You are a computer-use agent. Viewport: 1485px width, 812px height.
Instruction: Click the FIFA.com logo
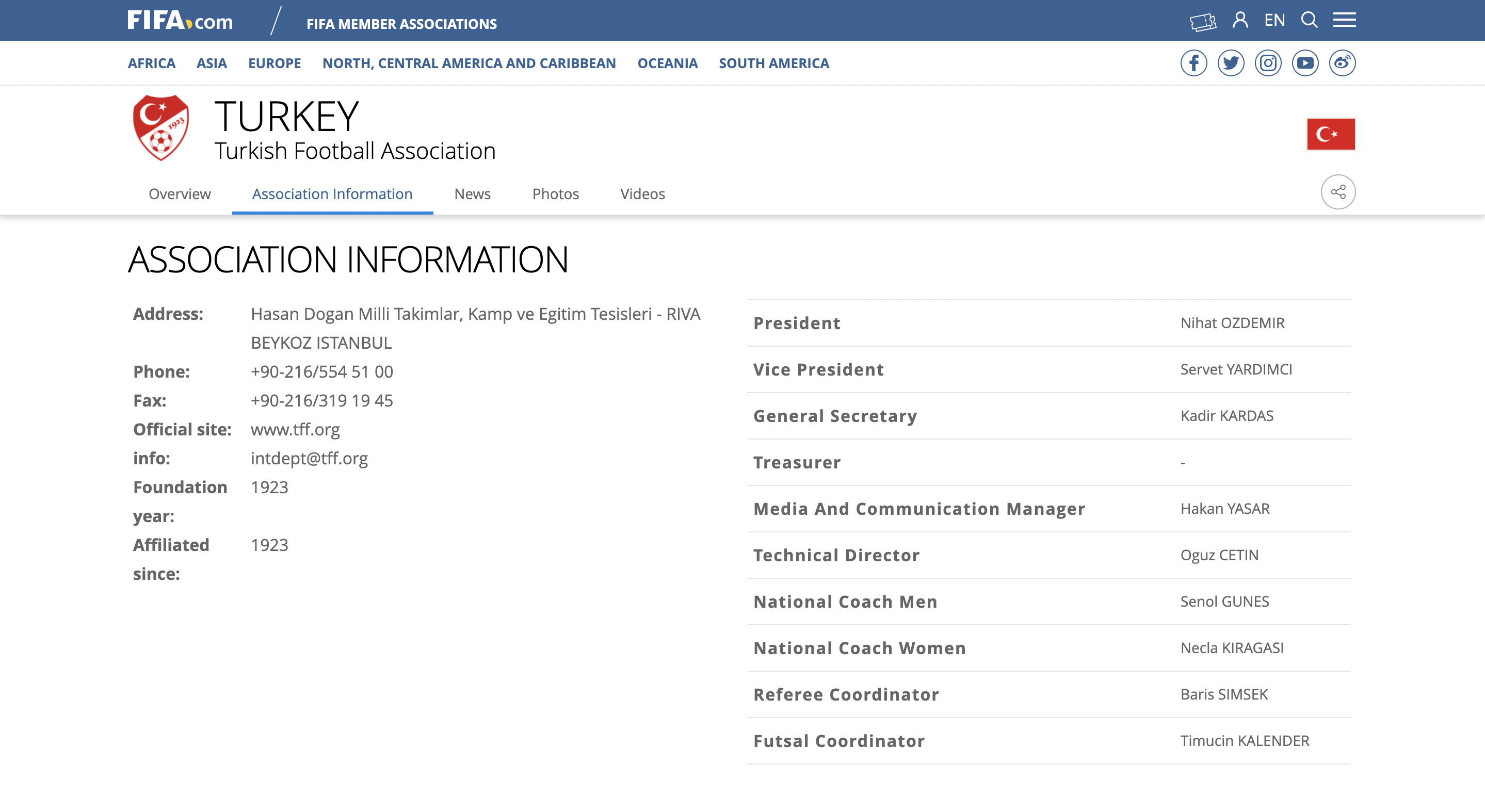(180, 21)
